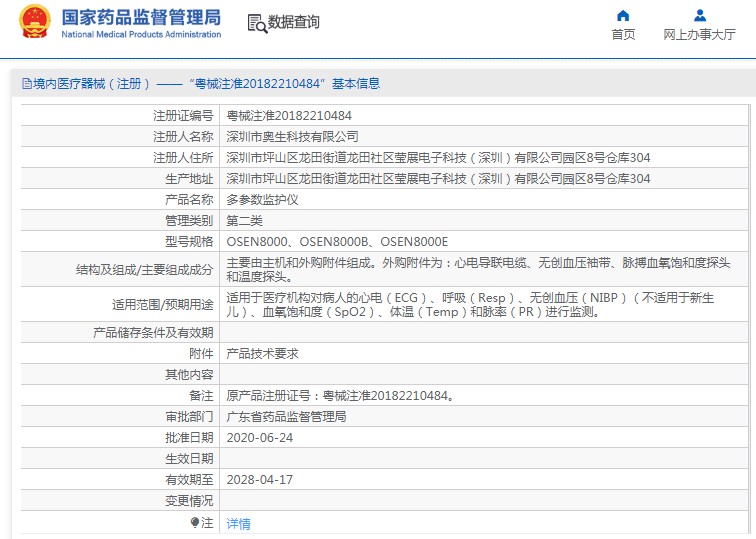Click National Medical Products Administration text
Image resolution: width=756 pixels, height=539 pixels.
[x=141, y=35]
